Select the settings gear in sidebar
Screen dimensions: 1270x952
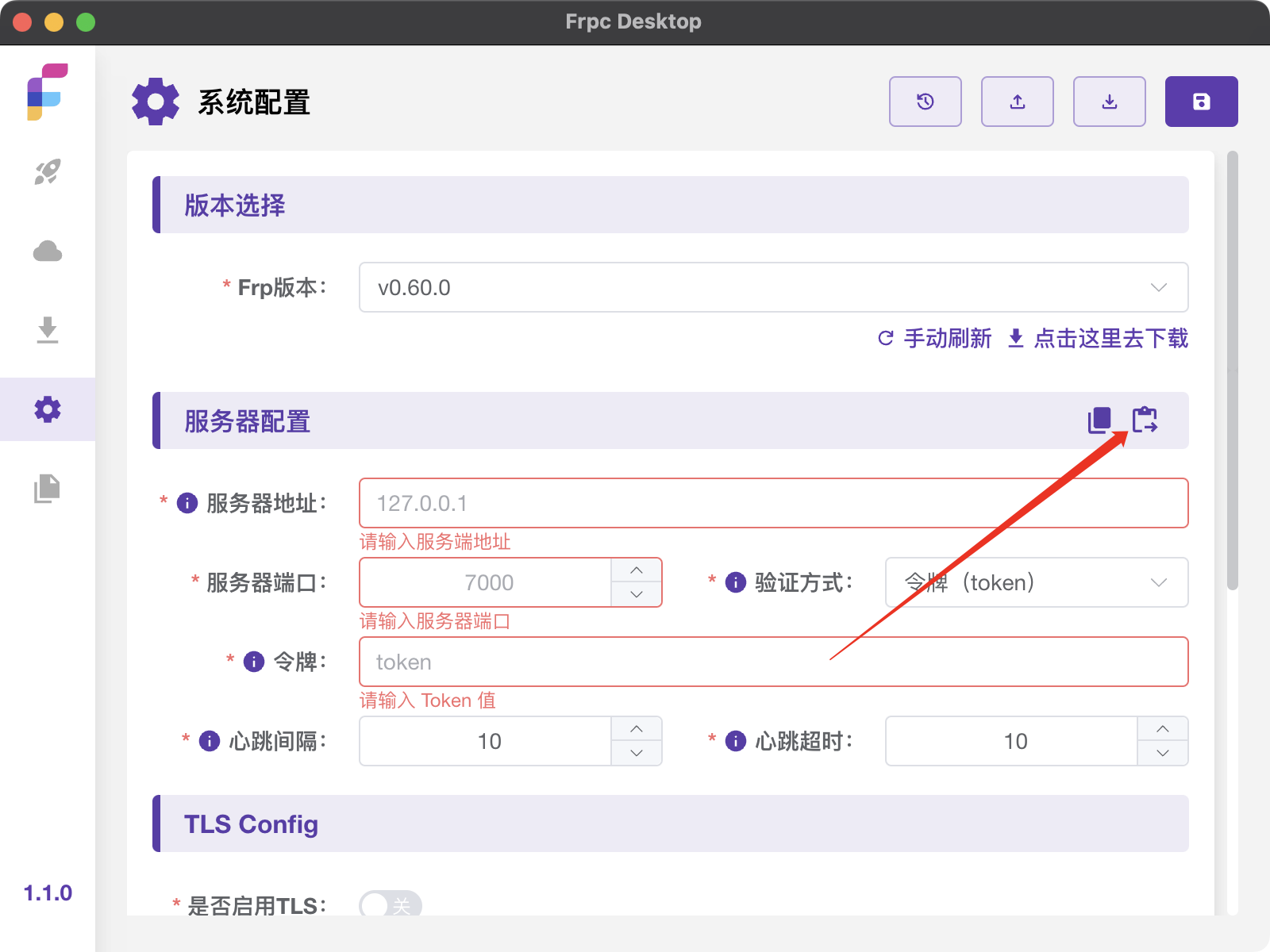[x=48, y=409]
